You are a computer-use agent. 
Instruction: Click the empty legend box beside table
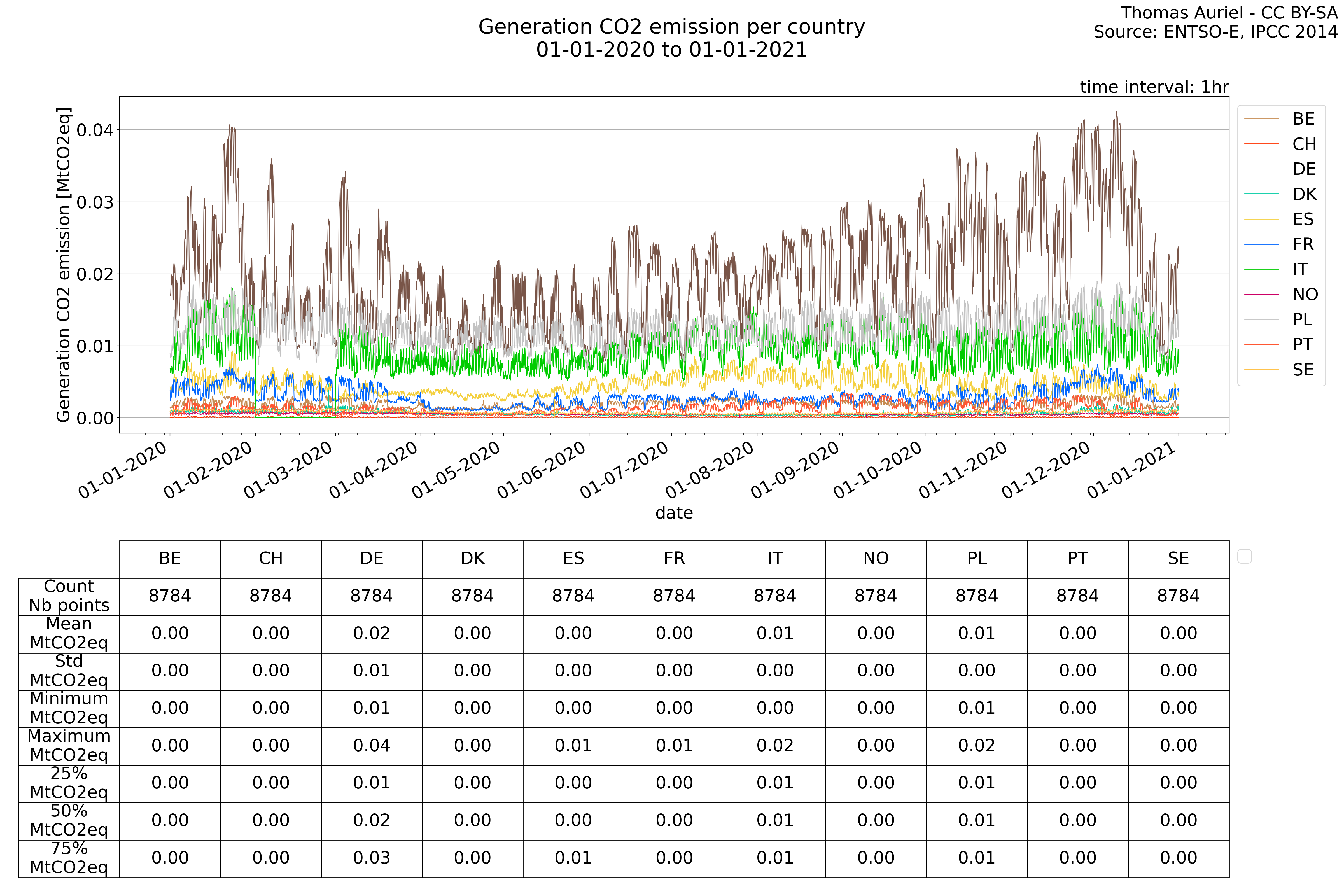(1244, 557)
